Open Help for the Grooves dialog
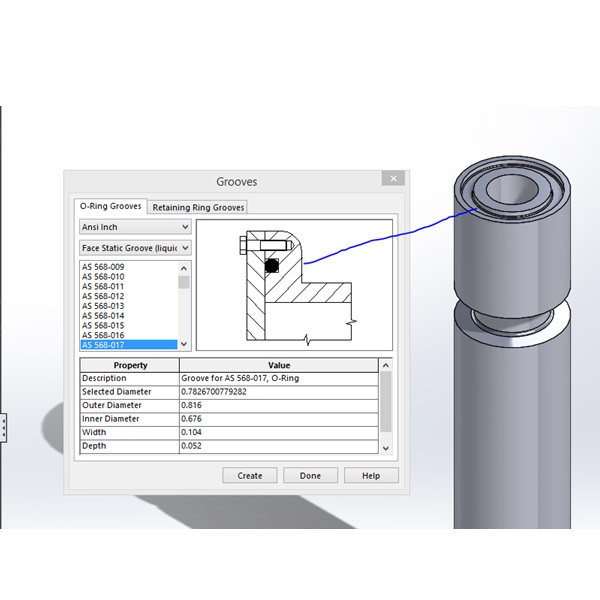Viewport: 600px width, 600px height. (370, 476)
